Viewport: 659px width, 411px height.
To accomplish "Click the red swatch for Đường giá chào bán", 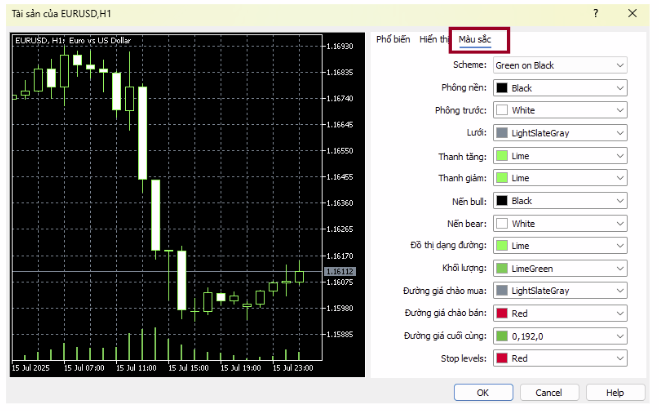I will (502, 313).
